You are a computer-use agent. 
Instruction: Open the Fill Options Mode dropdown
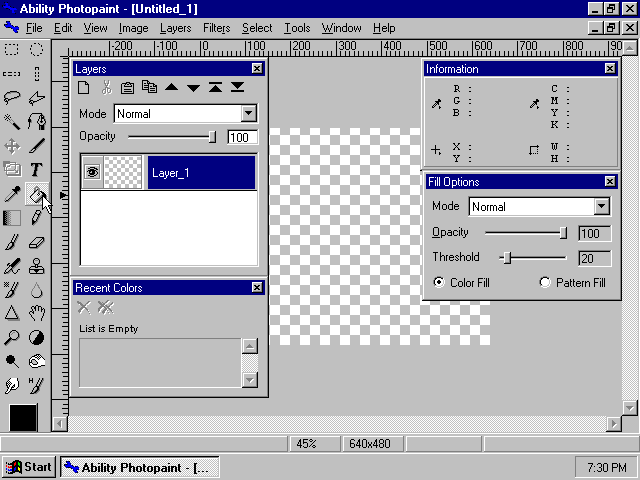click(602, 206)
